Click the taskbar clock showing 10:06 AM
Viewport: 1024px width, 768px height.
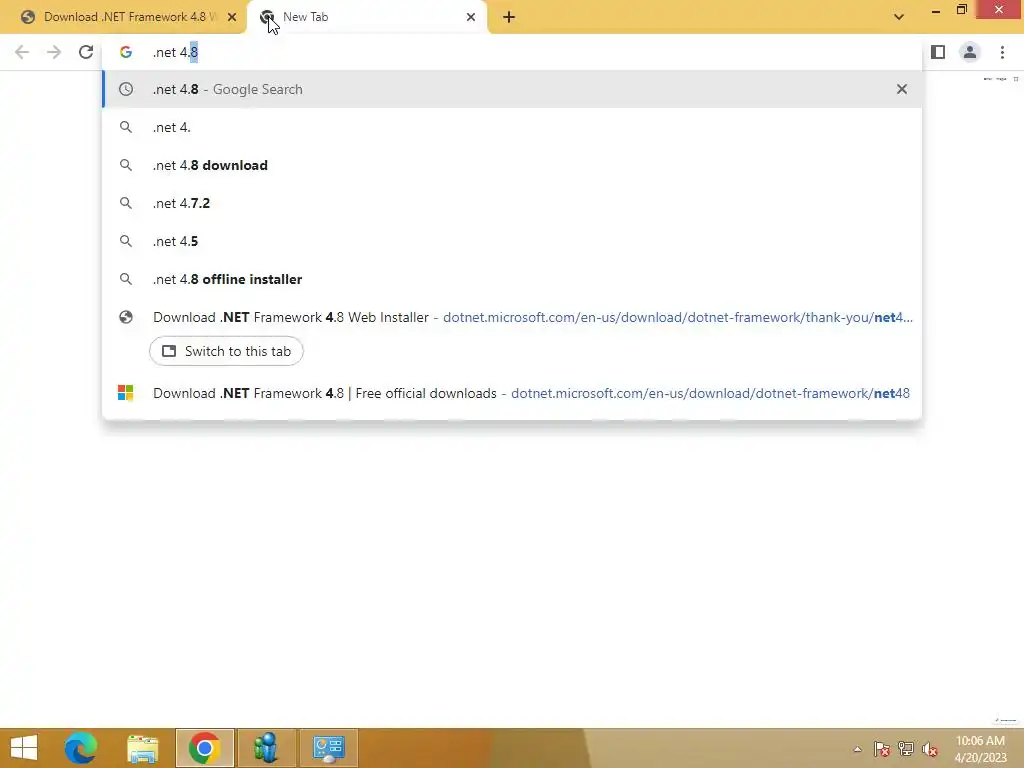pos(980,749)
